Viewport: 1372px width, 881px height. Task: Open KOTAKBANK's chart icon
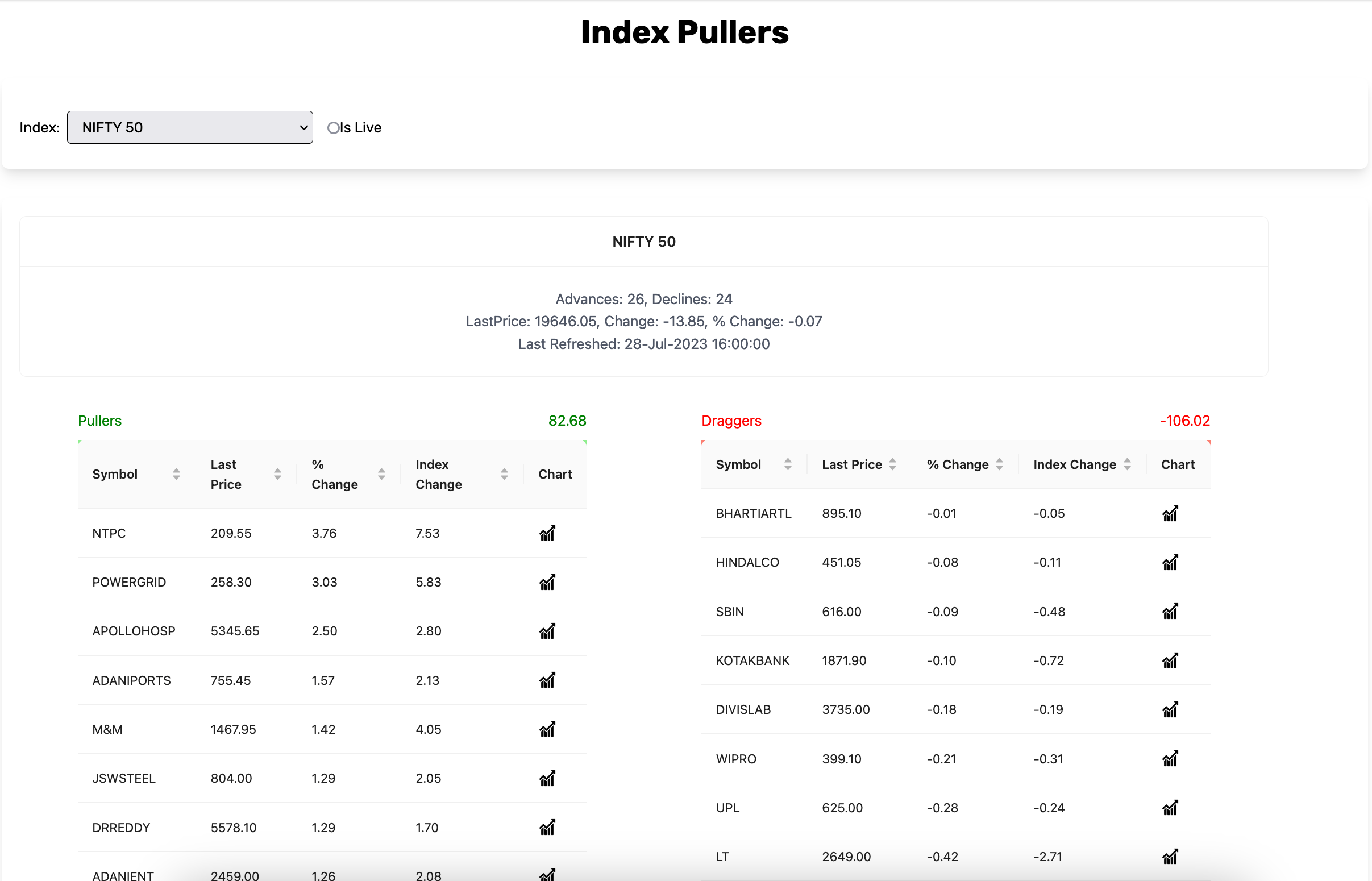coord(1170,660)
